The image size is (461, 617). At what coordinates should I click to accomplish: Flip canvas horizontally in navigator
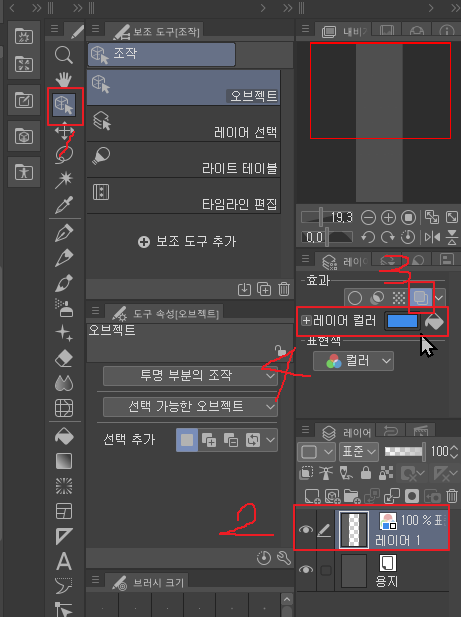pos(432,237)
